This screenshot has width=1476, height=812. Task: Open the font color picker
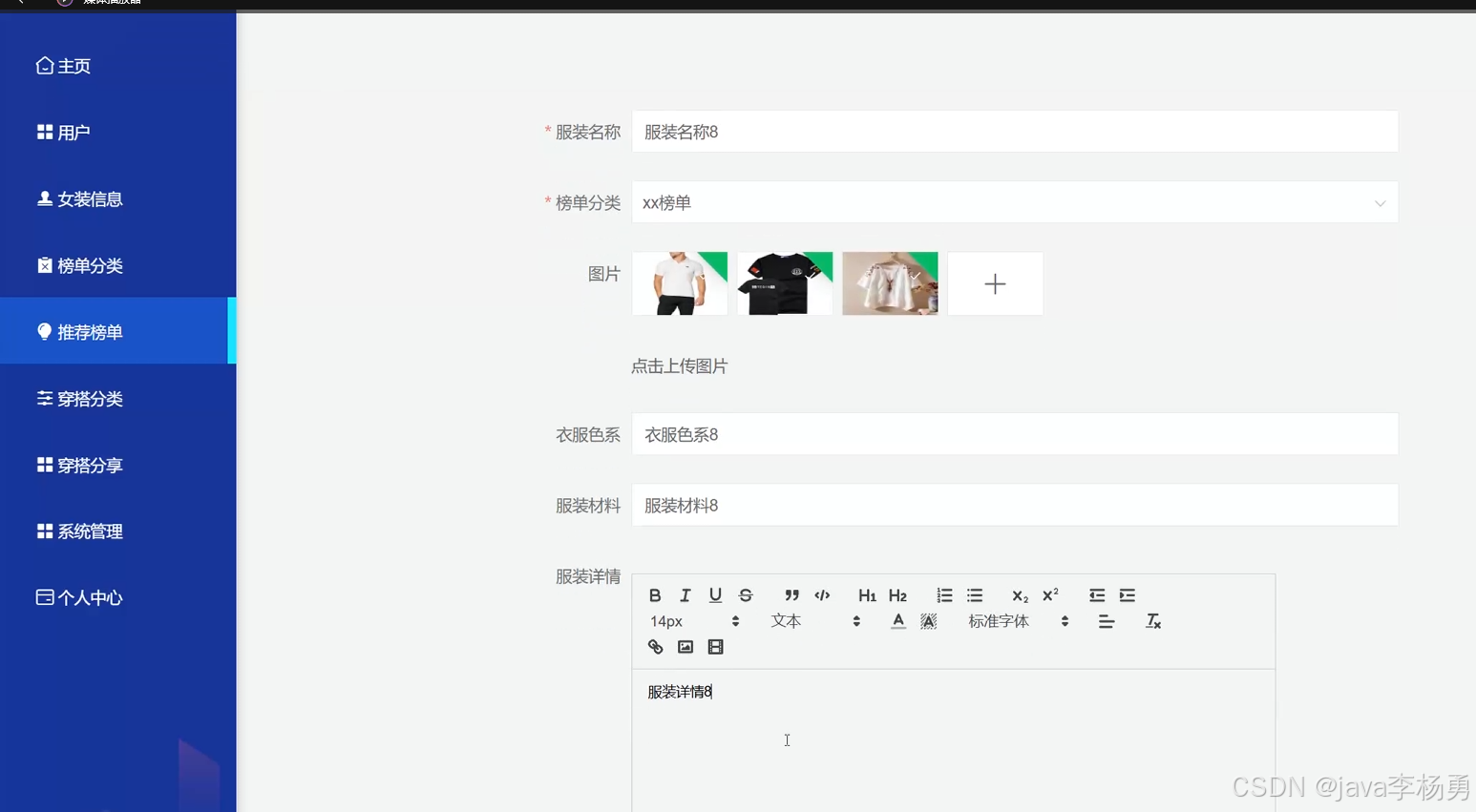pos(898,621)
